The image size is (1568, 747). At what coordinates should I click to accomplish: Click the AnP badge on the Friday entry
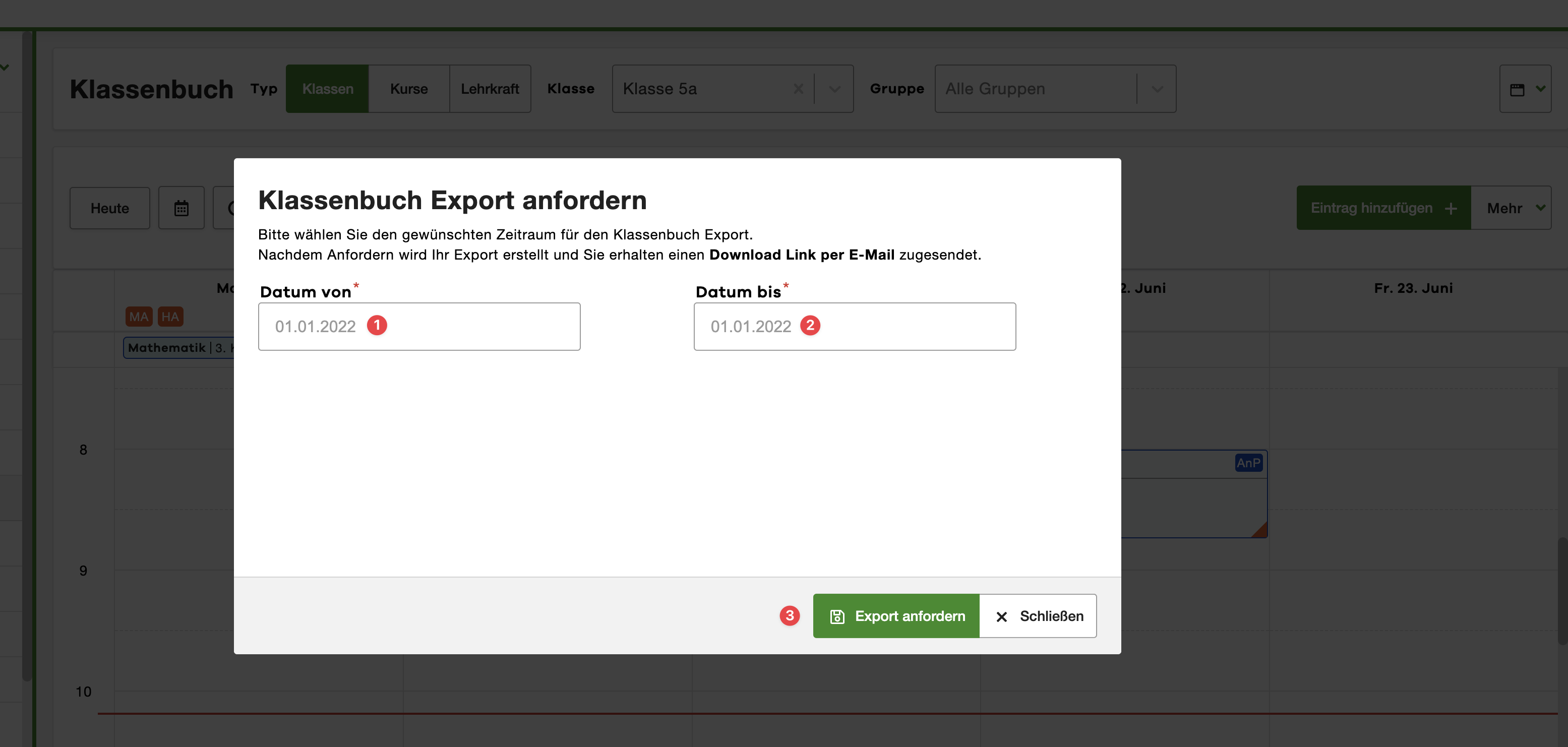[1248, 462]
